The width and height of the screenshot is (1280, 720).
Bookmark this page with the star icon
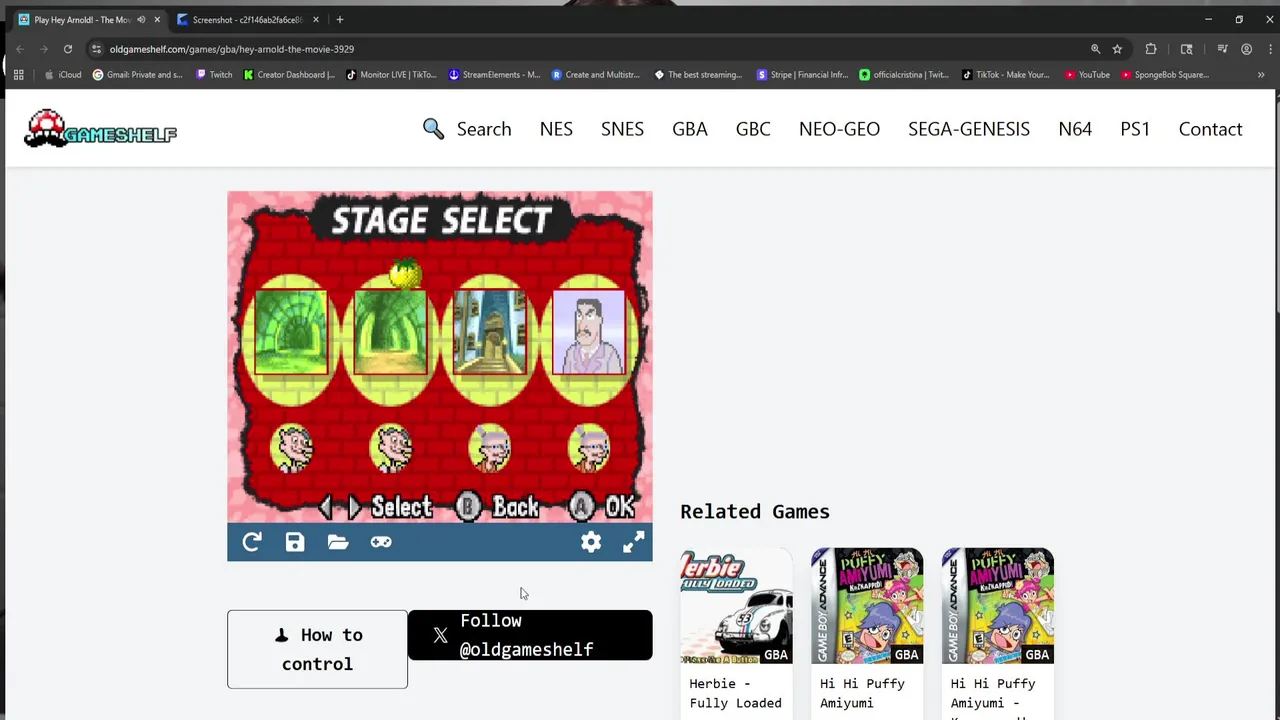[1117, 49]
